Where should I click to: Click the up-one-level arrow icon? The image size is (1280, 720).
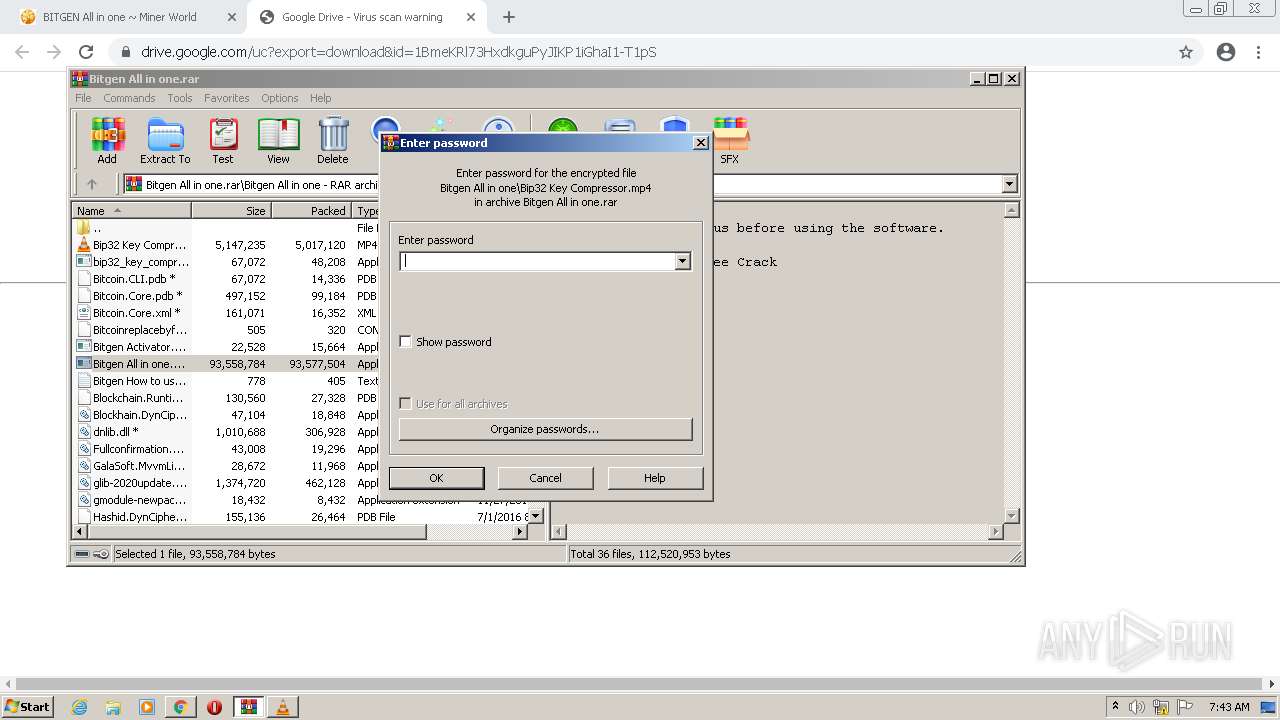tap(92, 184)
